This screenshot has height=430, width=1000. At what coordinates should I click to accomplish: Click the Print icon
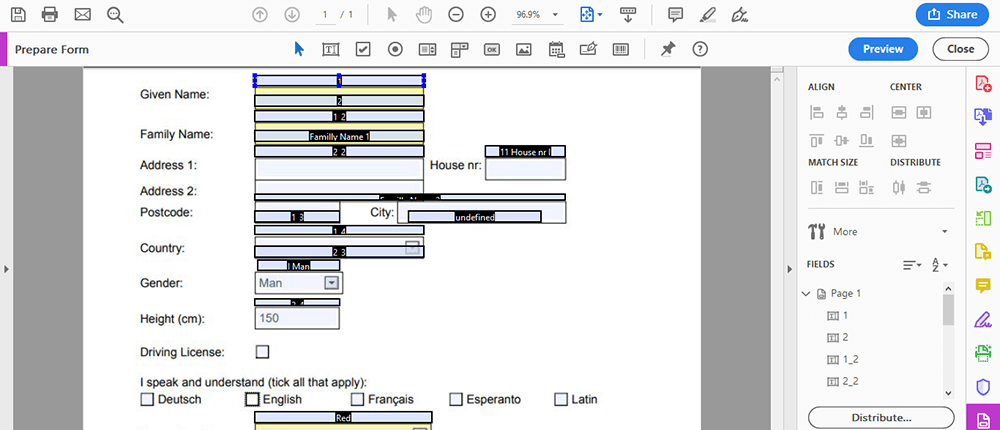coord(50,15)
